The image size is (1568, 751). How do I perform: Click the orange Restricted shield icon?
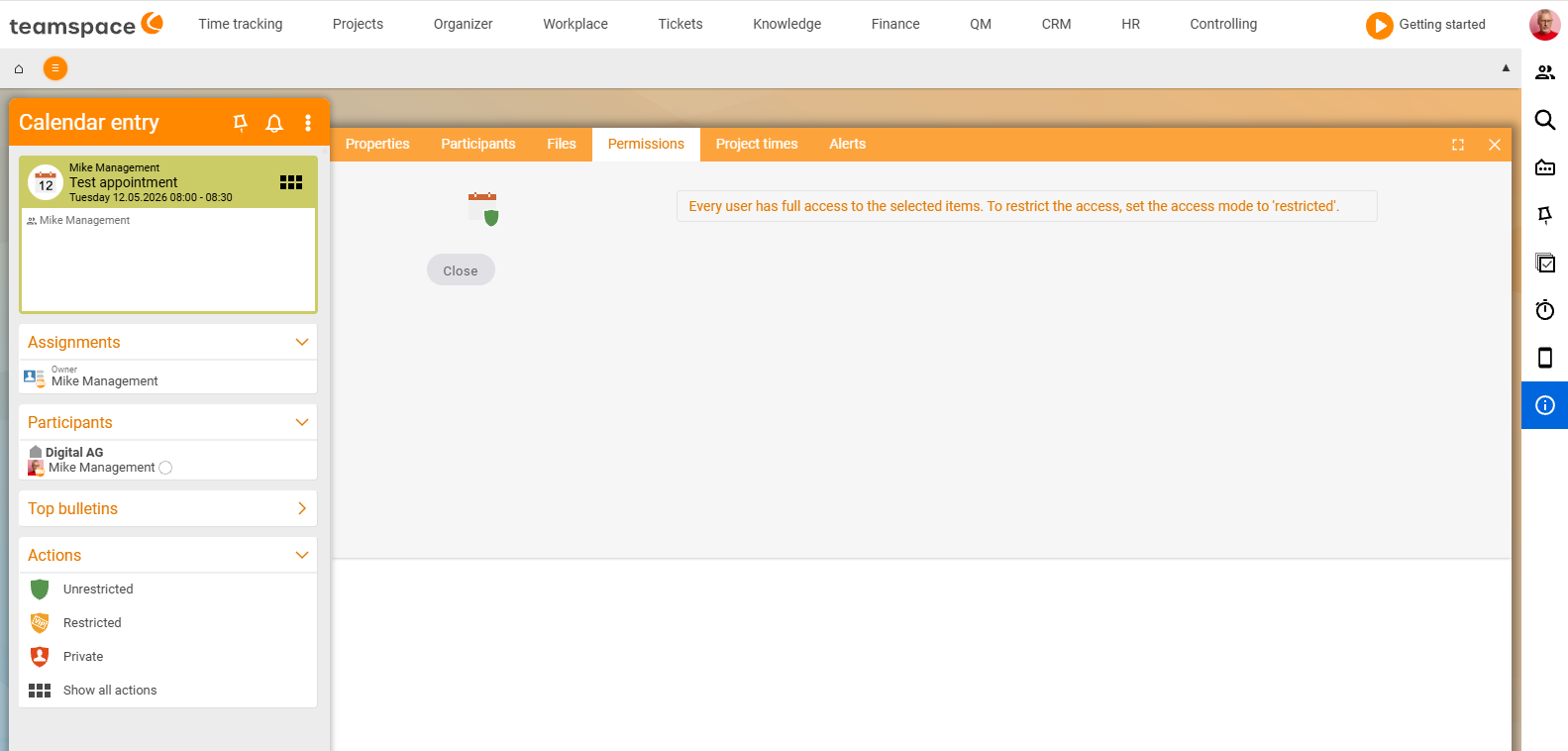(x=40, y=623)
